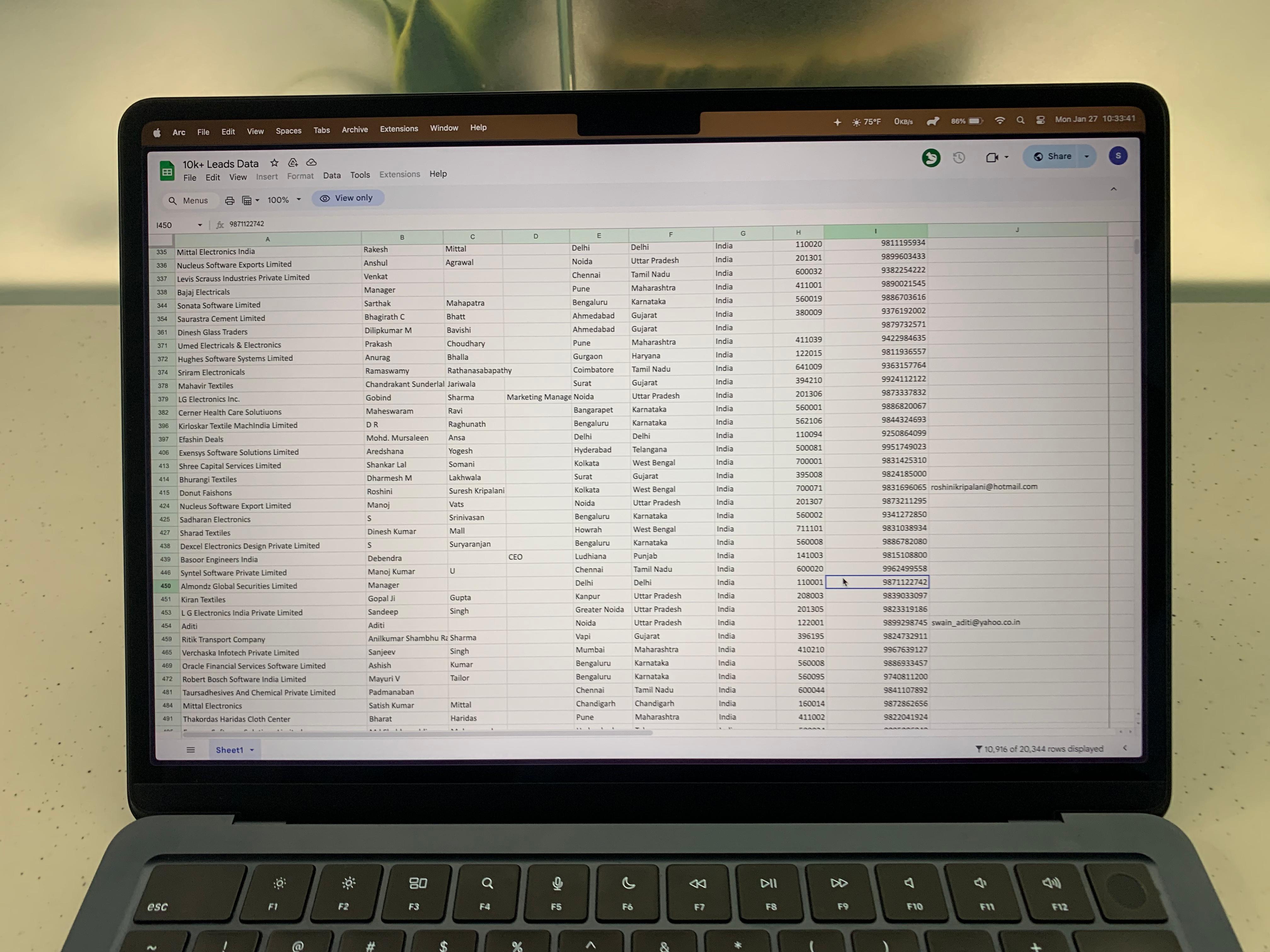Click the Google Sheets home logo
The height and width of the screenshot is (952, 1270).
pos(167,171)
